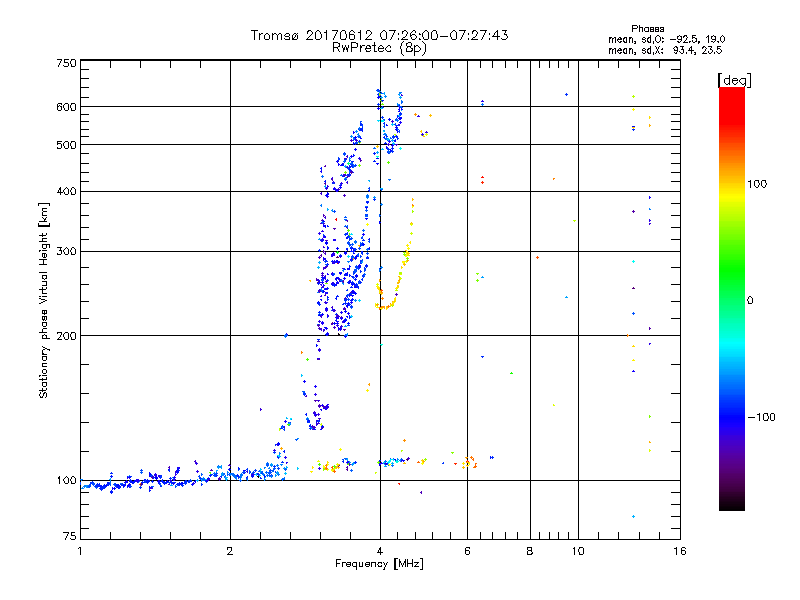
Task: Click the "75" height axis tick label
Action: pos(70,536)
